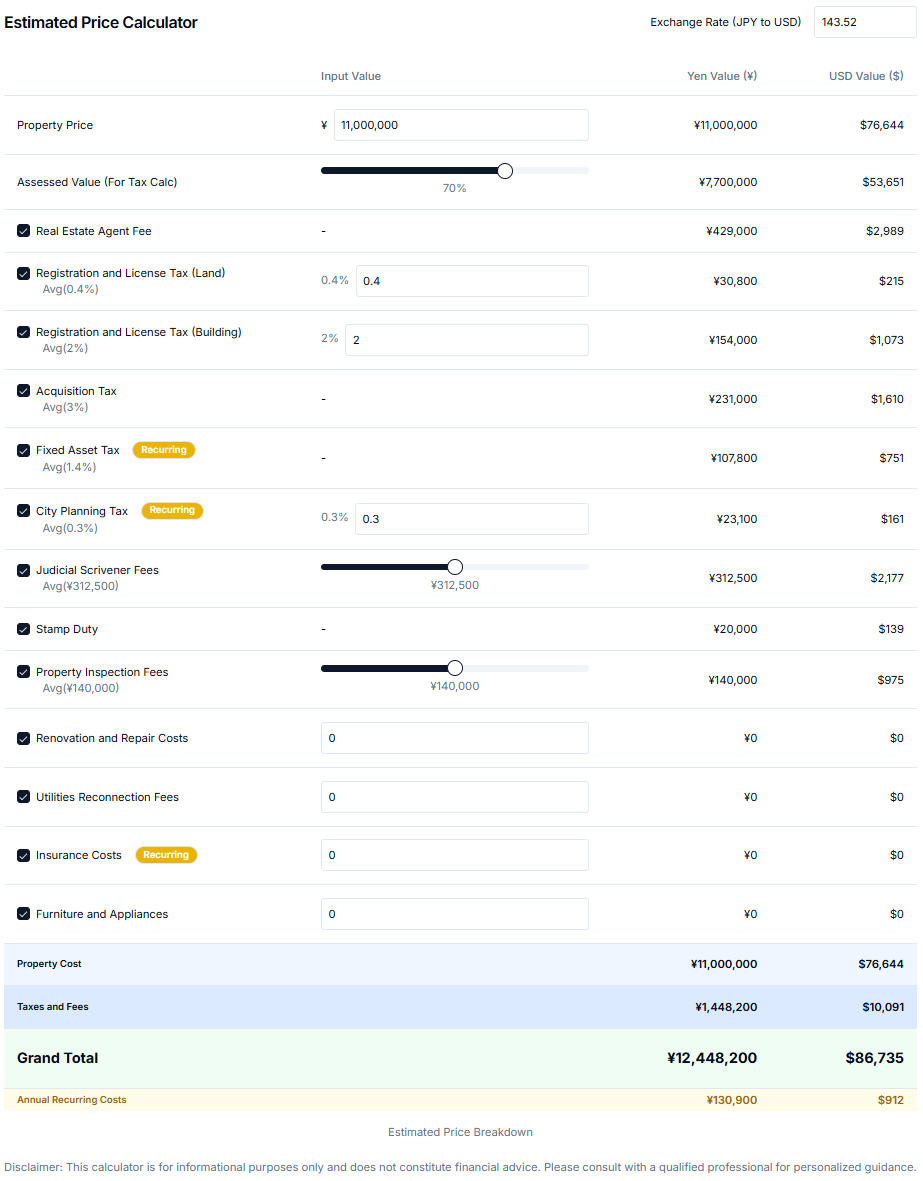Click the Exchange Rate input field

pos(865,22)
